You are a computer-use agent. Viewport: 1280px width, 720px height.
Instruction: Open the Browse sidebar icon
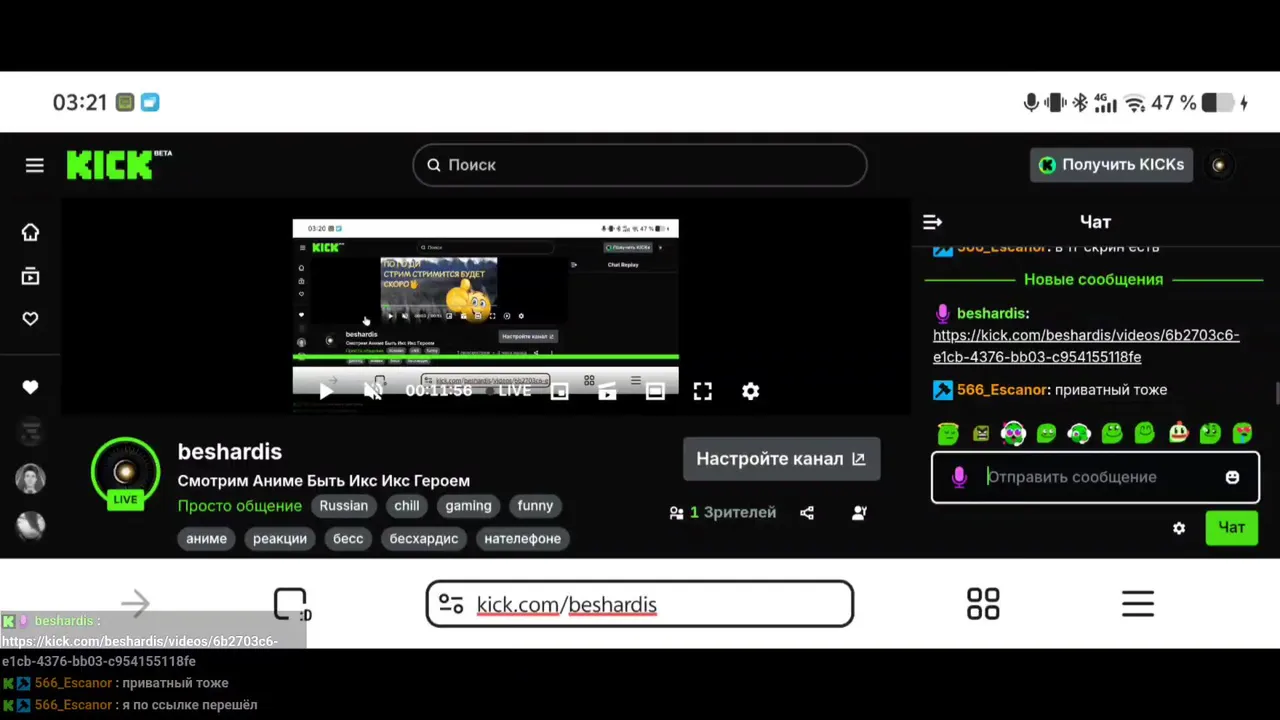tap(31, 276)
